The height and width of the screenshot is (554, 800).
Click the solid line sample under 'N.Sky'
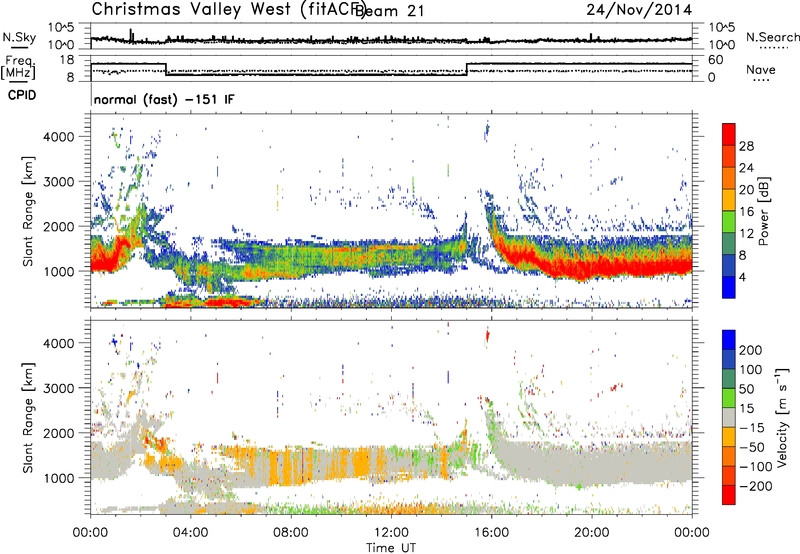19,47
